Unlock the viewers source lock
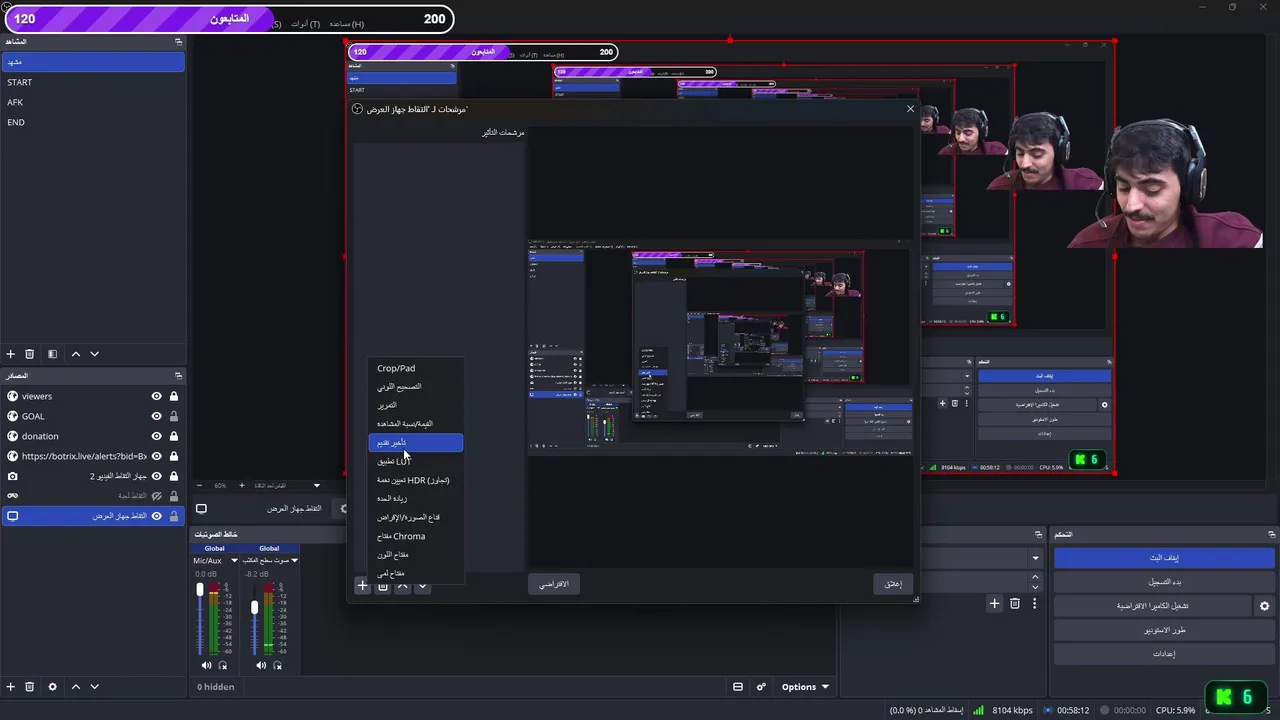 point(174,396)
